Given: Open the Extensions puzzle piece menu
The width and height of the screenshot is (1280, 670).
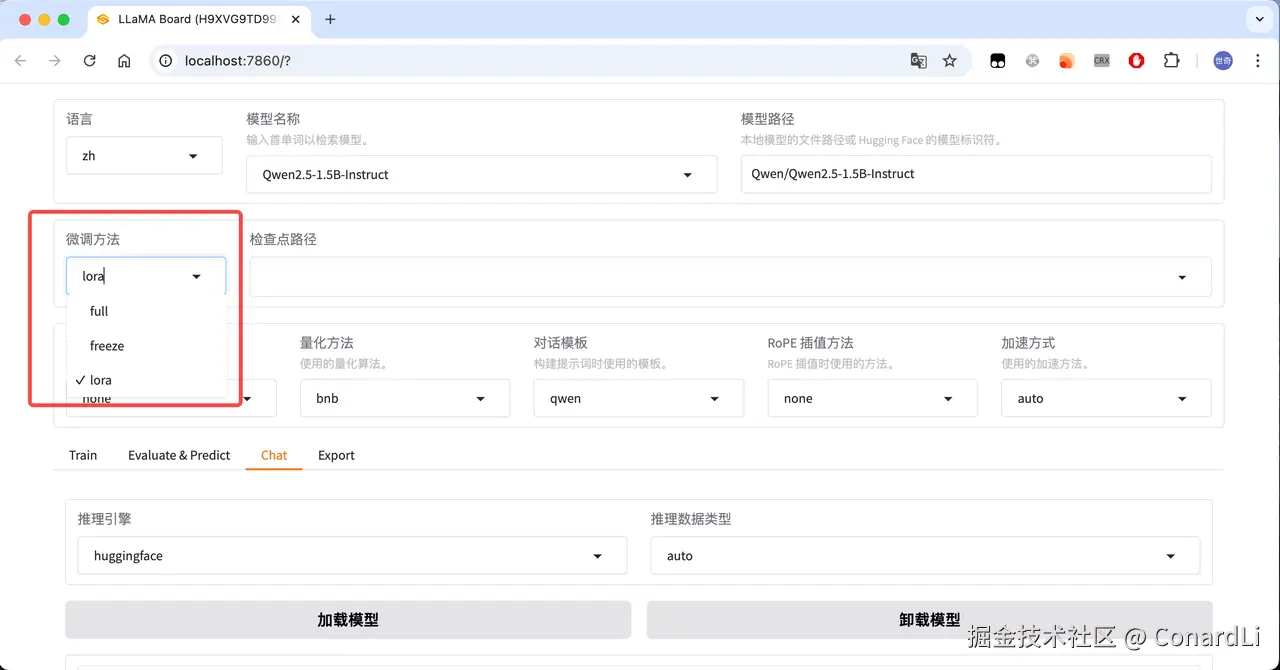Looking at the screenshot, I should click(x=1171, y=61).
